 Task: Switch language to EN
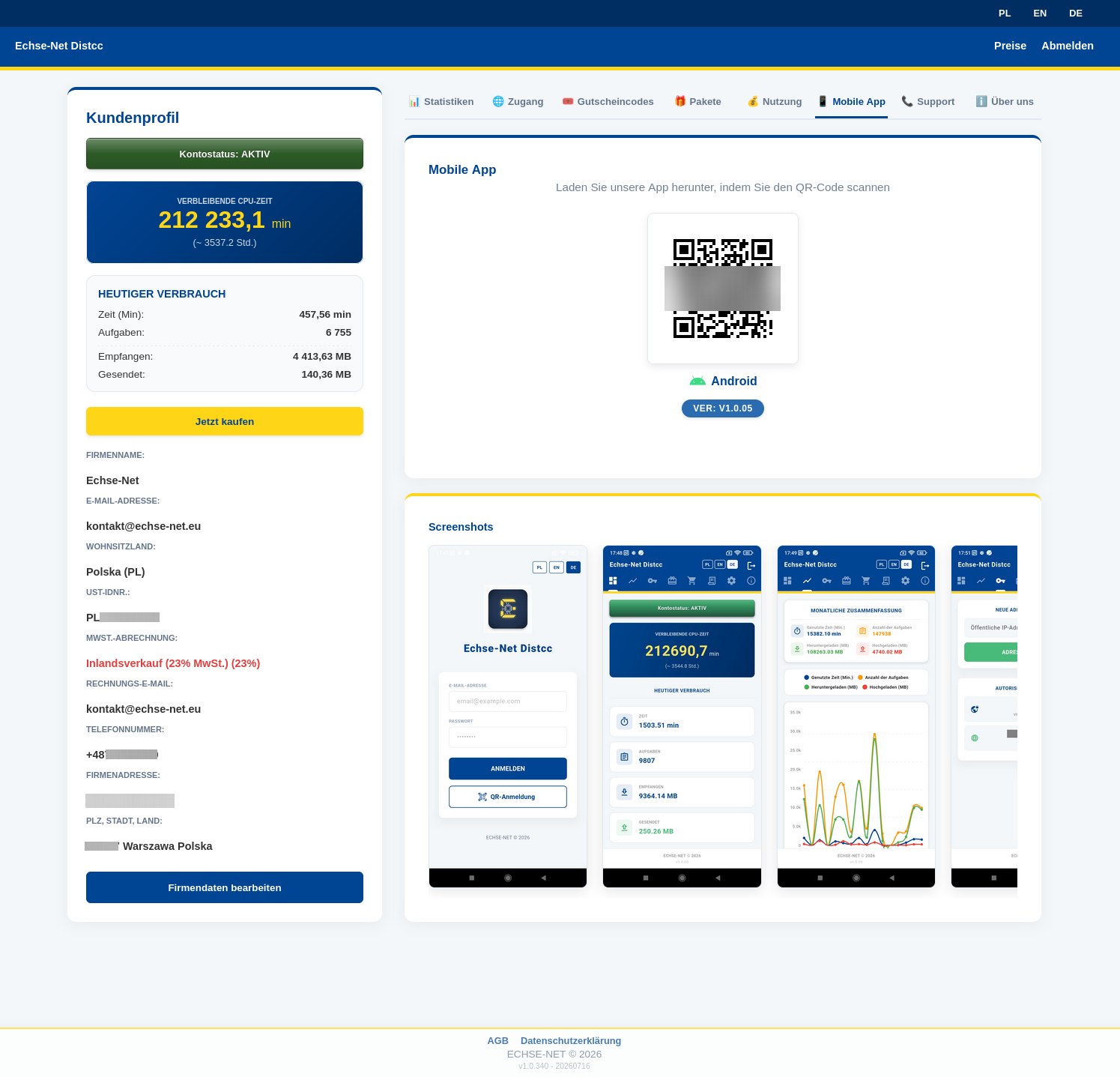point(1040,13)
